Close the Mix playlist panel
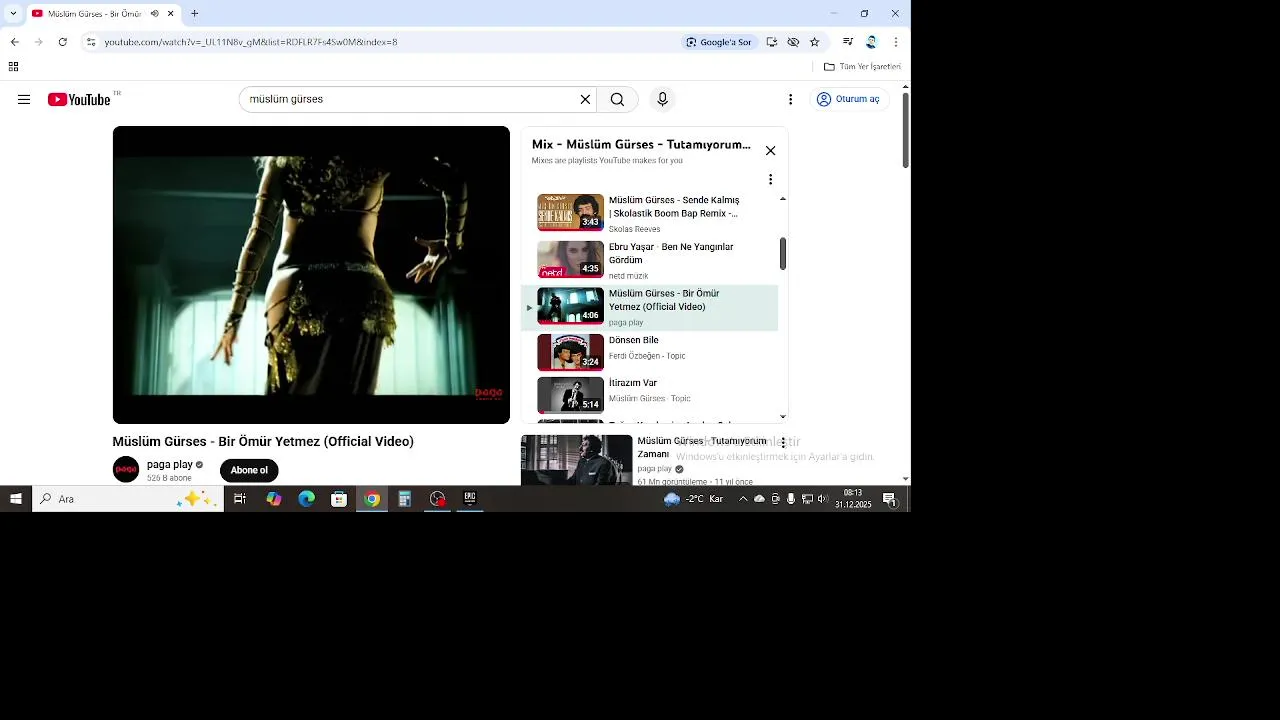 770,150
